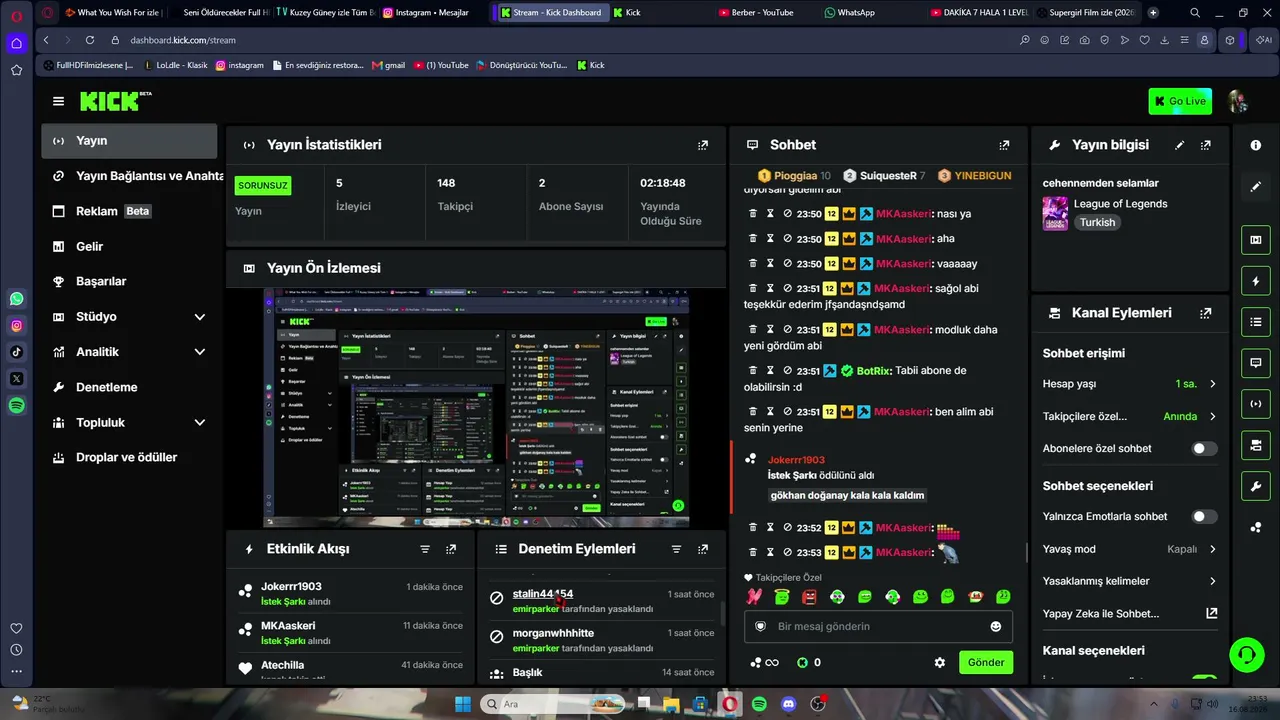This screenshot has height=720, width=1280.
Task: Pop out the Kanal Eylemleri panel
Action: pos(1206,313)
